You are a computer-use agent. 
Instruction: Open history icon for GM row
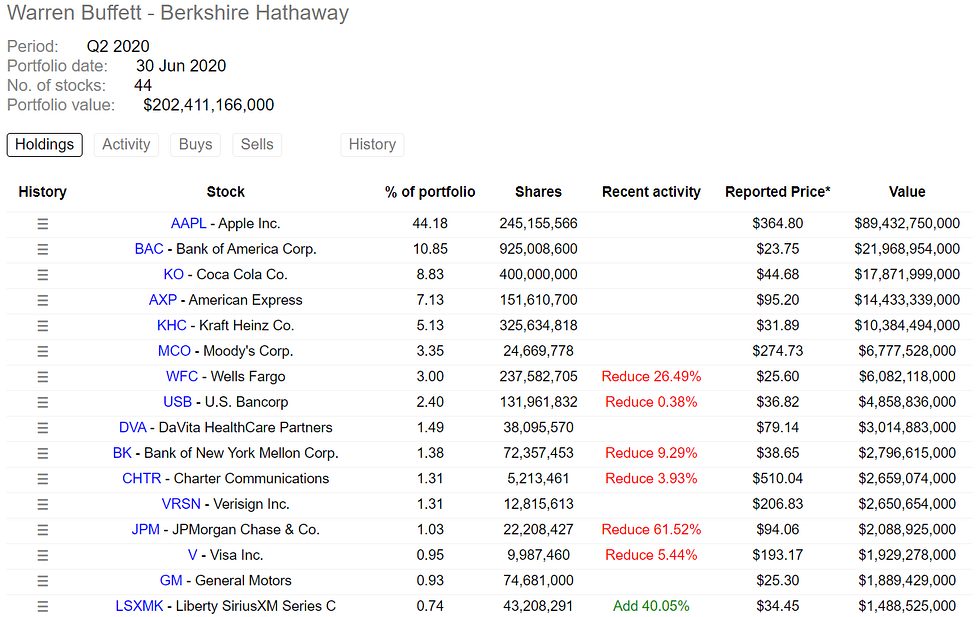(x=42, y=581)
